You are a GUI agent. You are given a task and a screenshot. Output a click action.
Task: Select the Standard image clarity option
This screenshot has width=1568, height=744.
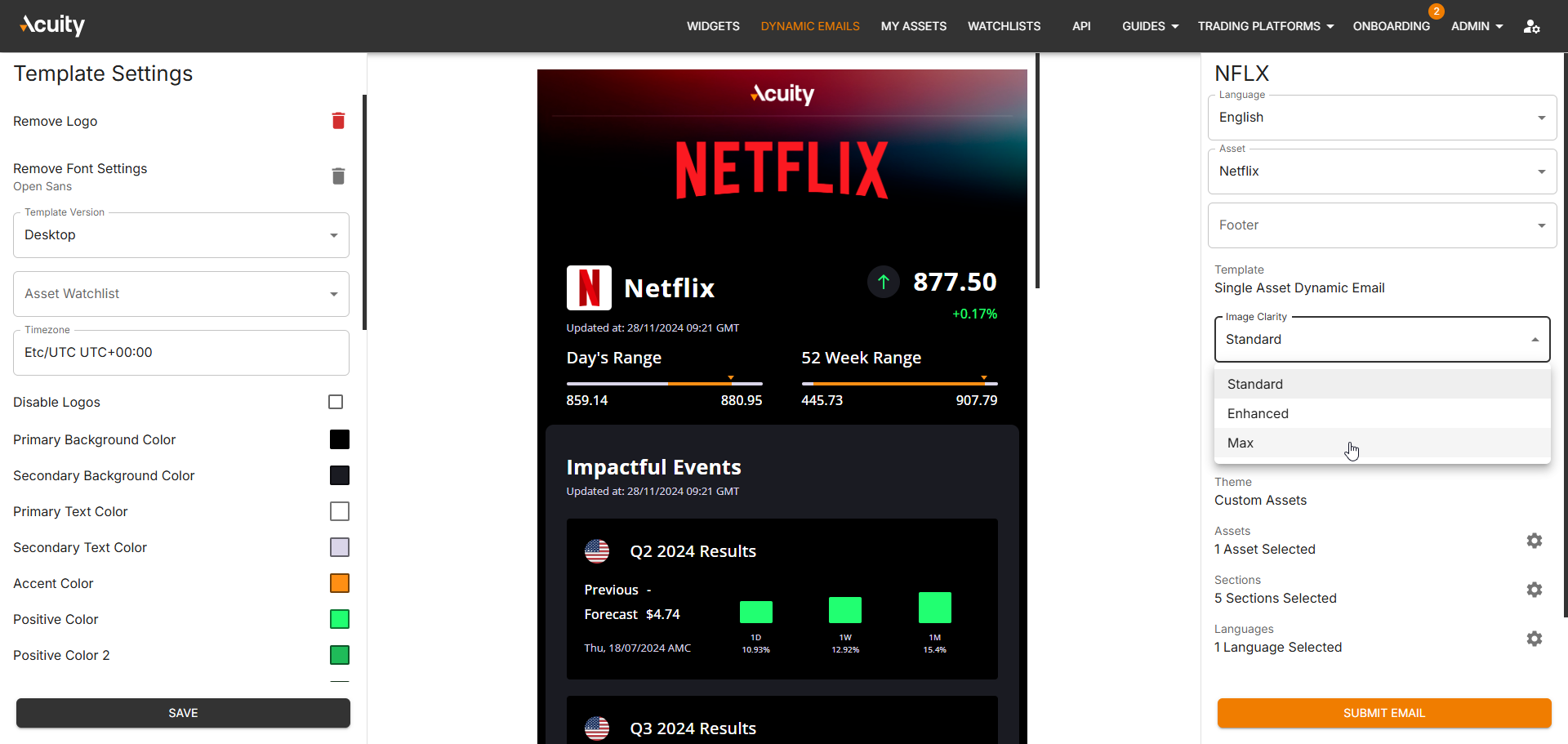click(x=1382, y=384)
